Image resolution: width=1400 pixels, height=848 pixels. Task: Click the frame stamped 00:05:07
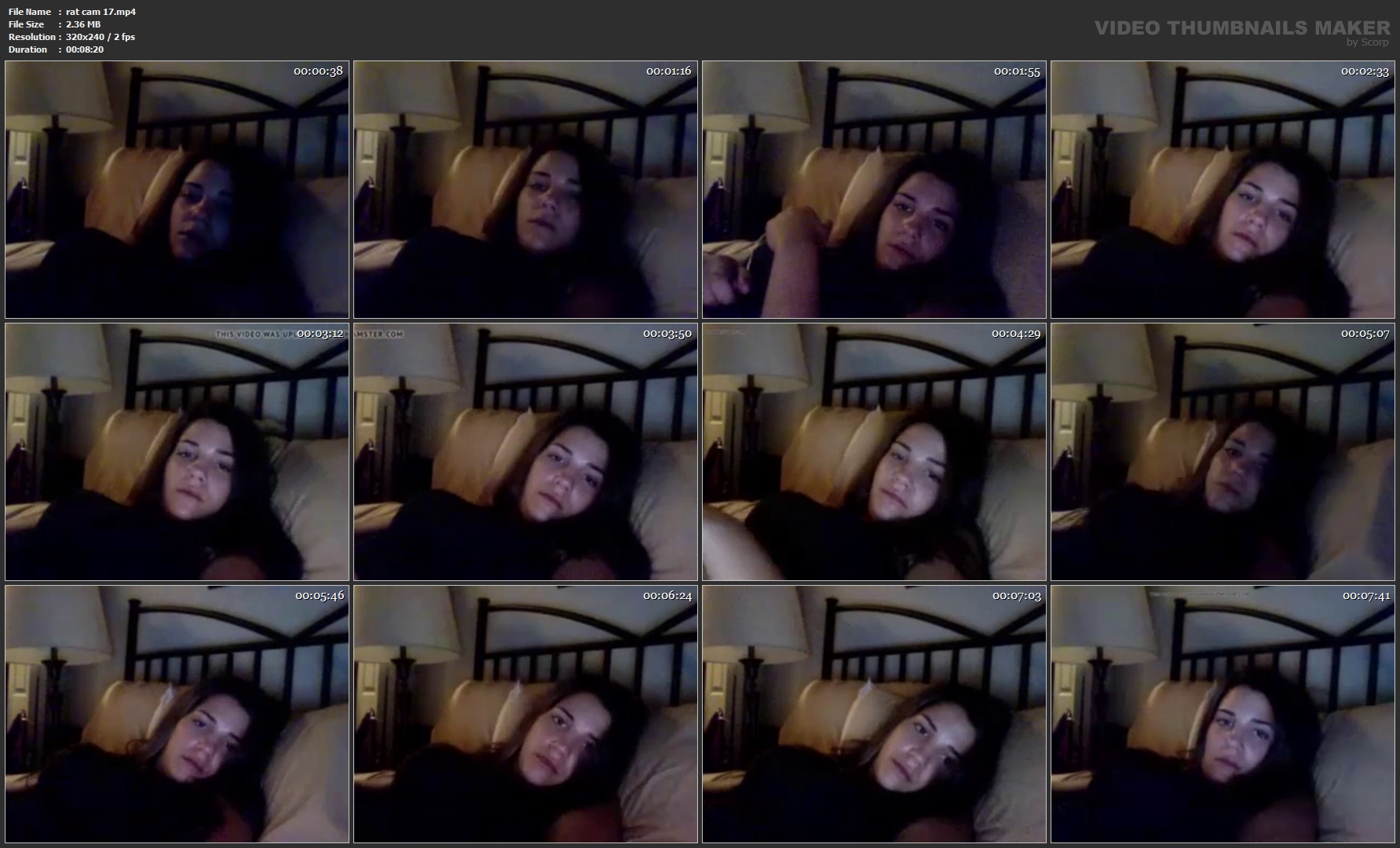tap(1223, 451)
